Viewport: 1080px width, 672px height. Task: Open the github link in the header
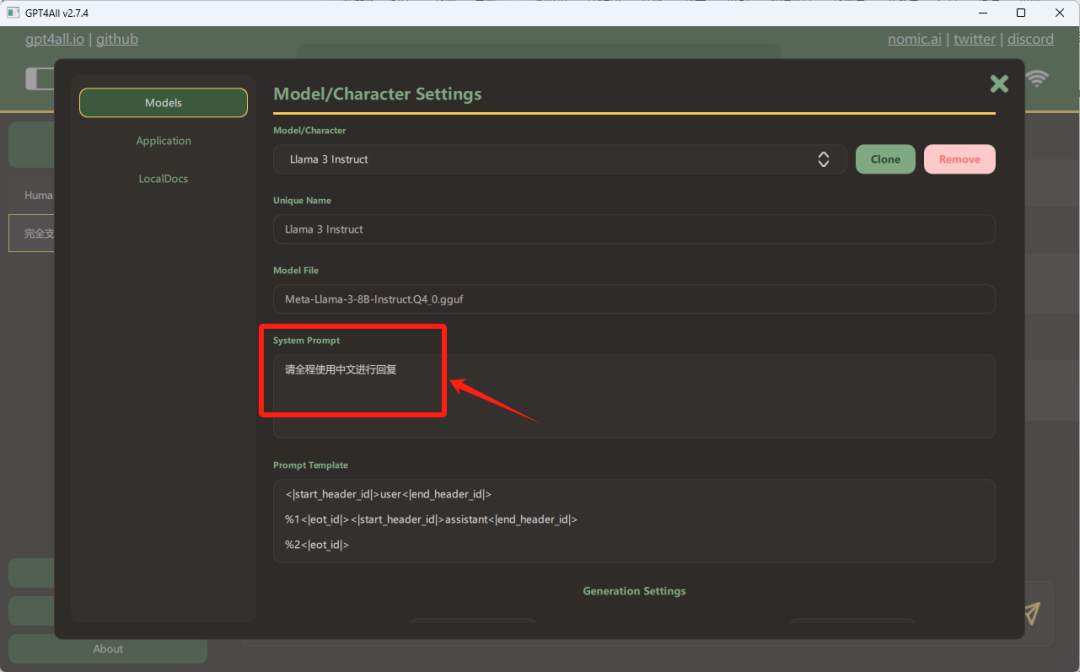click(x=117, y=39)
